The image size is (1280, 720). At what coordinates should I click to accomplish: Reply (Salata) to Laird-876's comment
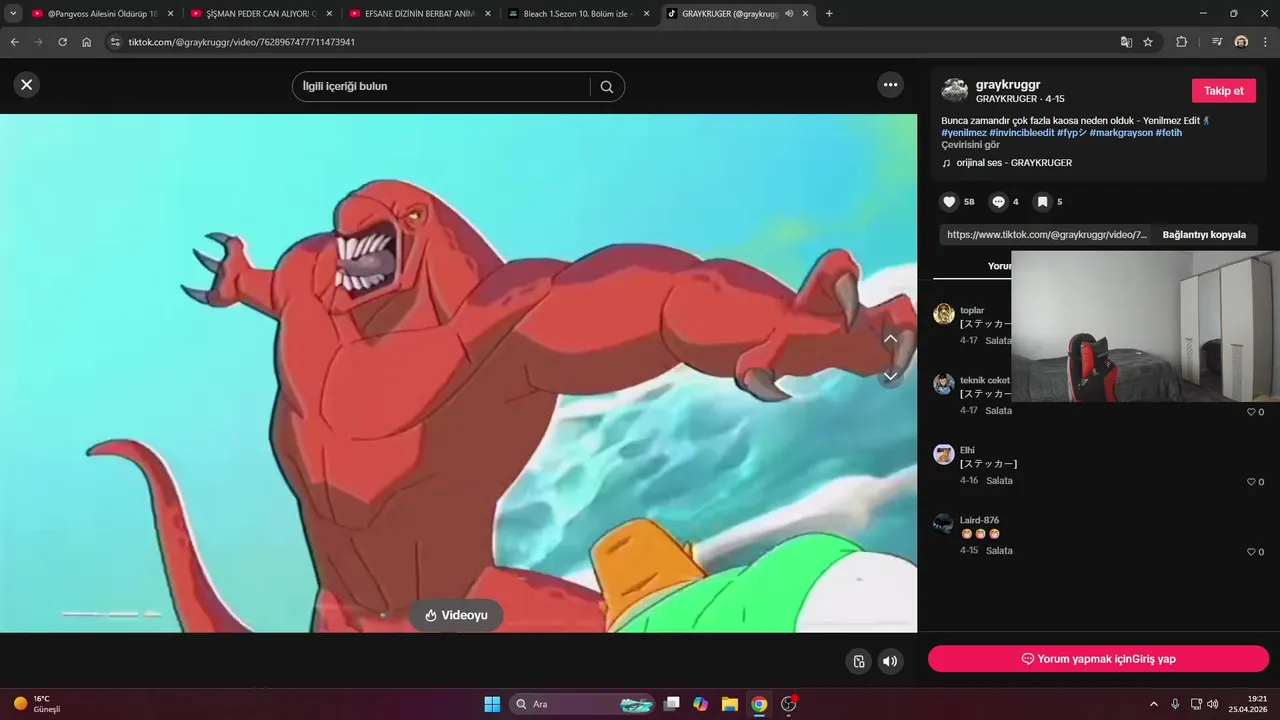[x=999, y=551]
